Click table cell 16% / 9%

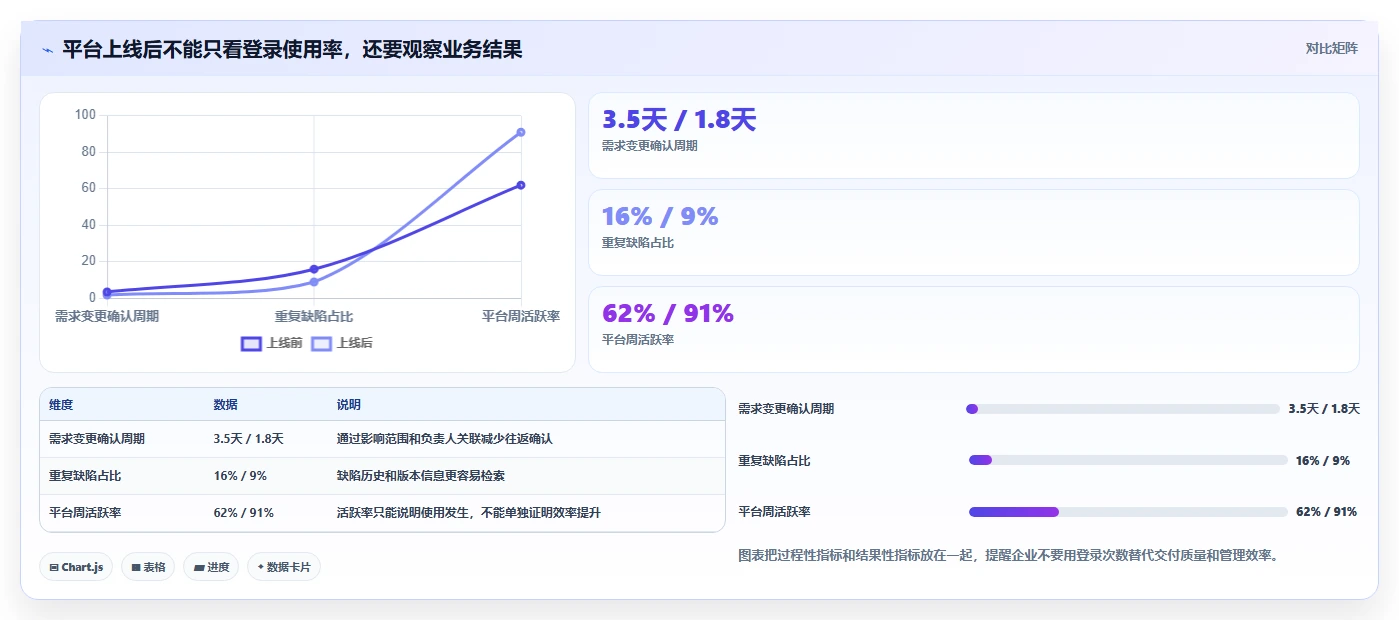tap(240, 476)
